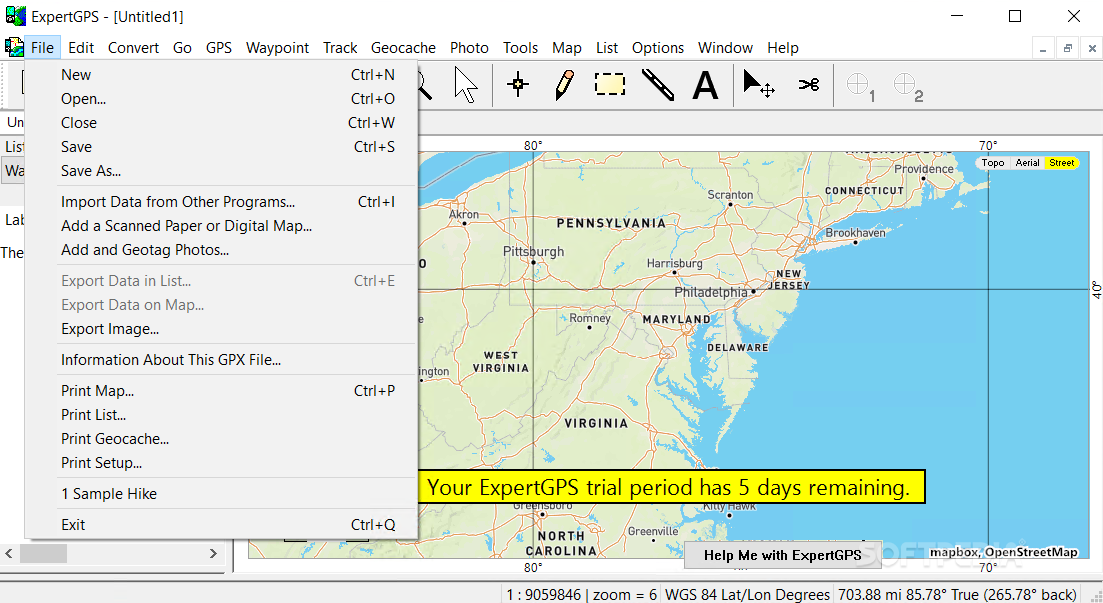The image size is (1103, 603).
Task: Switch map to Topo view
Action: pos(993,163)
